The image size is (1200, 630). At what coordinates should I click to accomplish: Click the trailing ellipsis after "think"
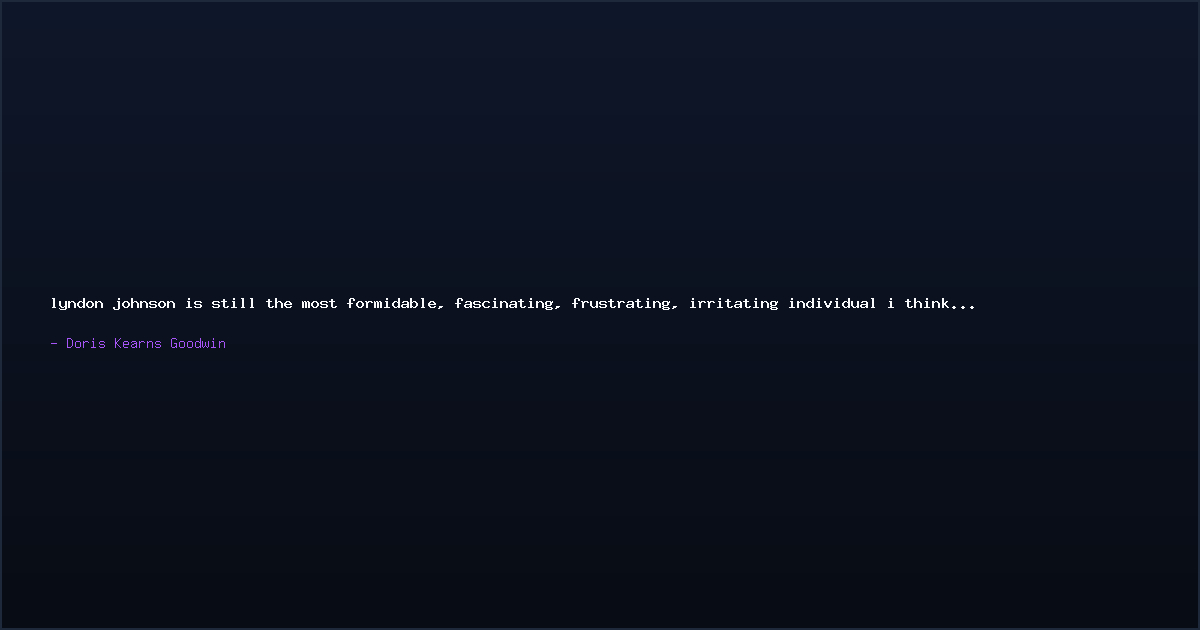963,307
